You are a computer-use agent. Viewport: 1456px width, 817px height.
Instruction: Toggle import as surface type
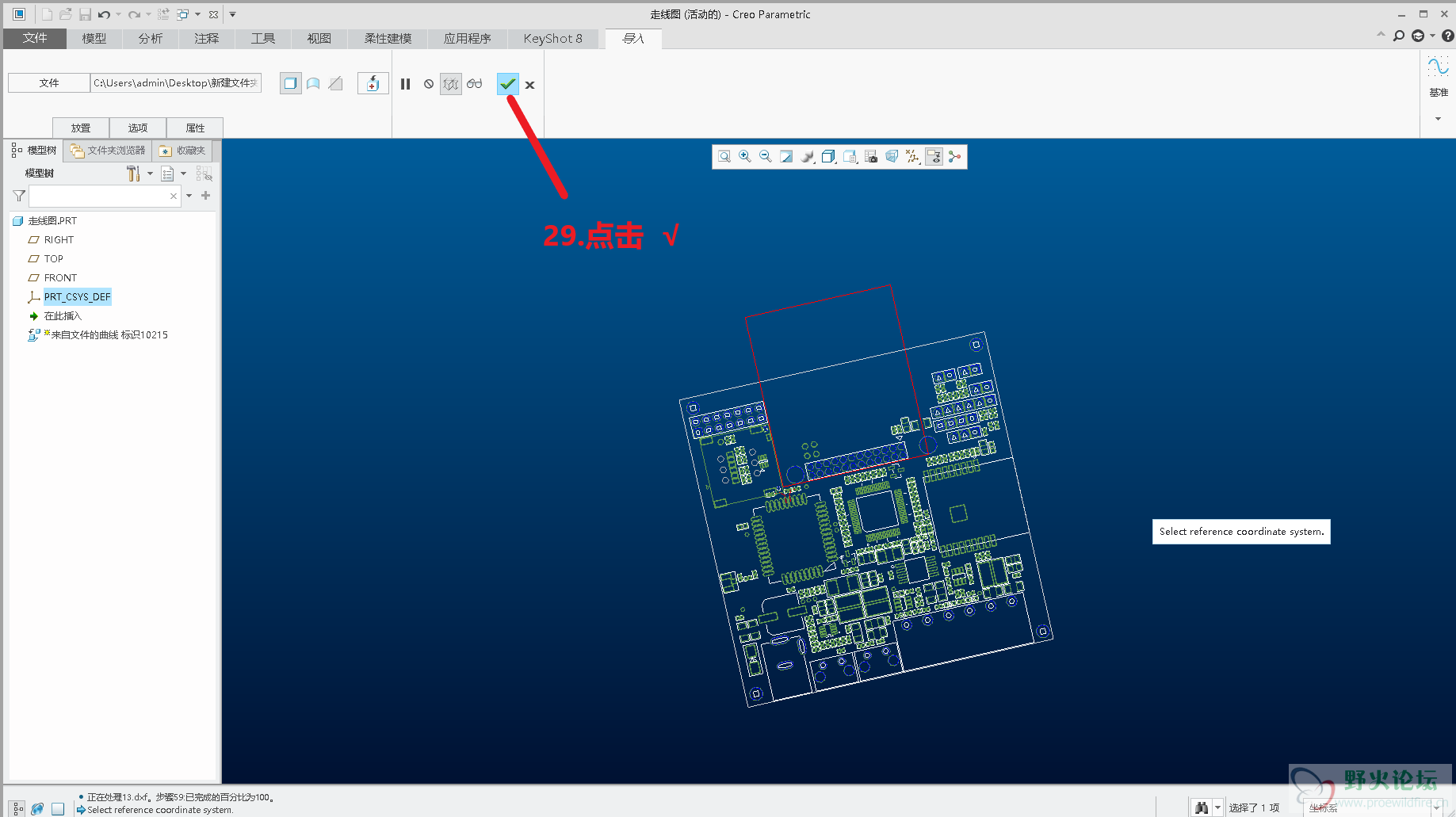point(313,83)
